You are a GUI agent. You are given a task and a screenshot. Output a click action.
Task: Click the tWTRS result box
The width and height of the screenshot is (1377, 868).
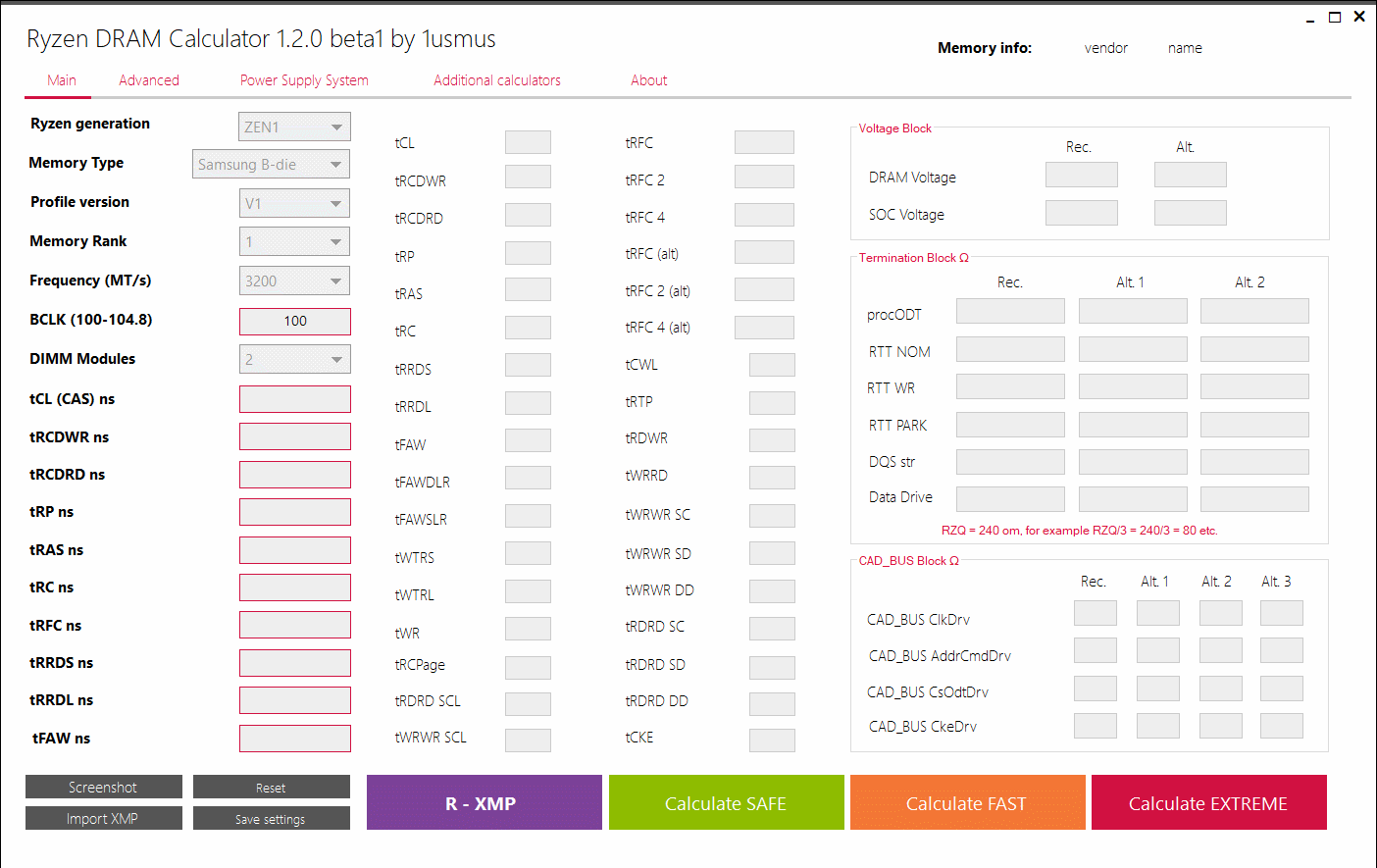528,553
